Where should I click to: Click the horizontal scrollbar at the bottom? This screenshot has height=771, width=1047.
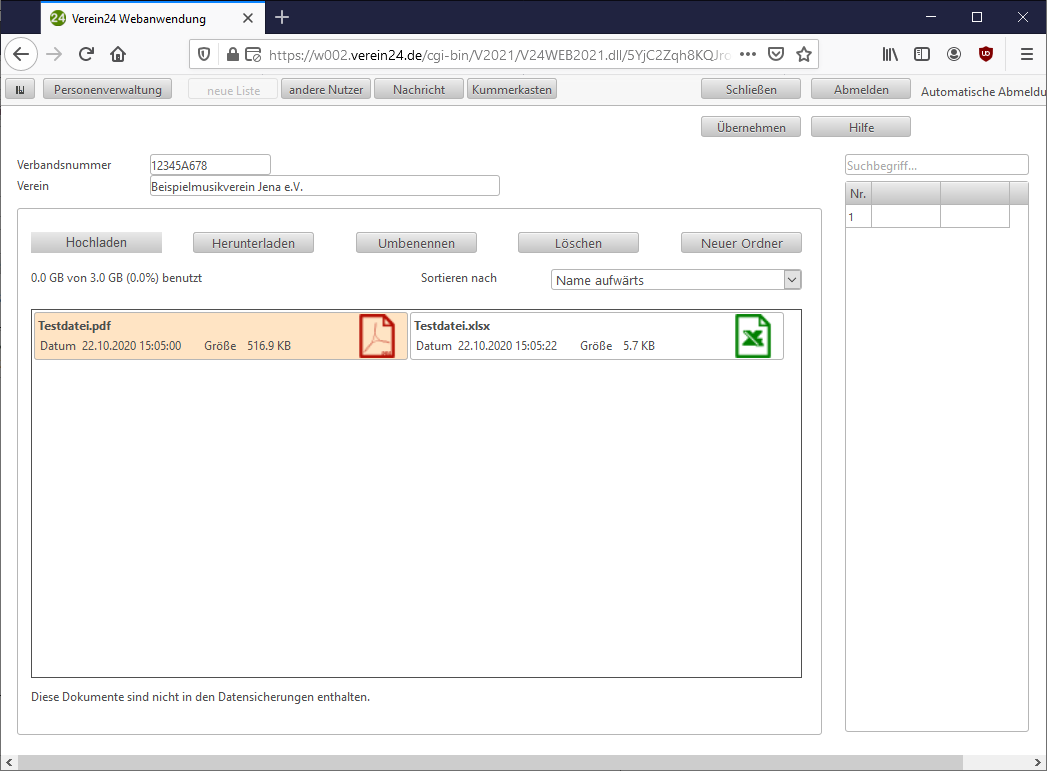(490, 763)
